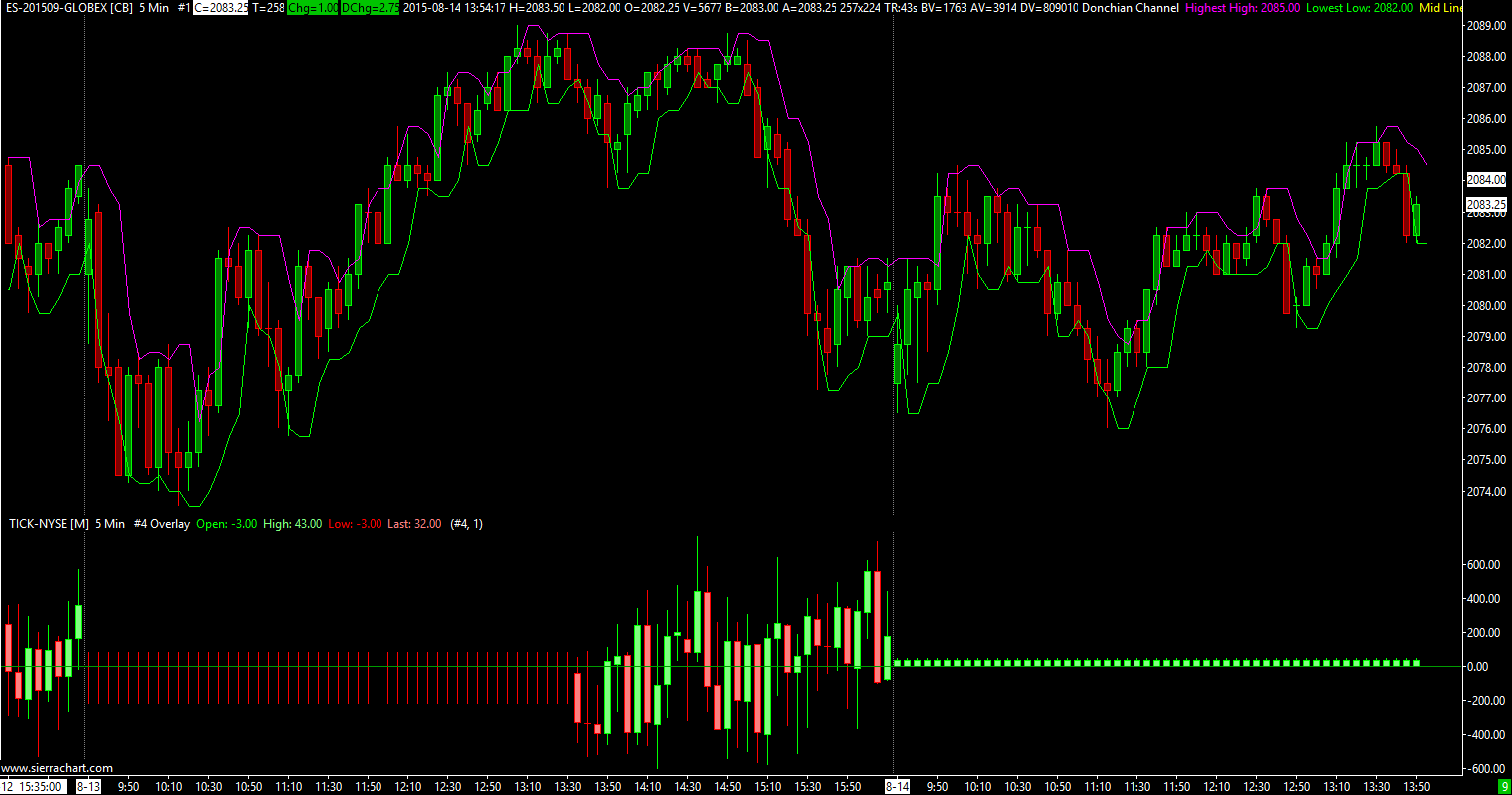Click the 15:30 time axis label
The width and height of the screenshot is (1512, 795).
810,787
